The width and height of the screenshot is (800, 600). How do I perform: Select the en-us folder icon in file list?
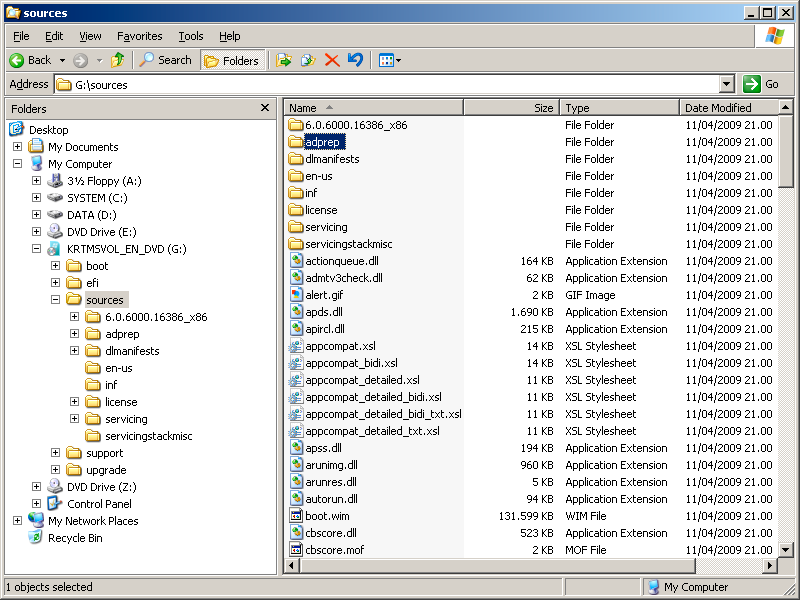(296, 176)
